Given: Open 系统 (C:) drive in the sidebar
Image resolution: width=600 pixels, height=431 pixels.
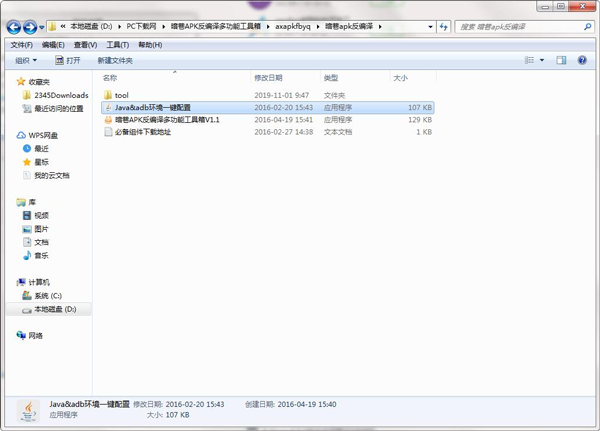Looking at the screenshot, I should (48, 296).
